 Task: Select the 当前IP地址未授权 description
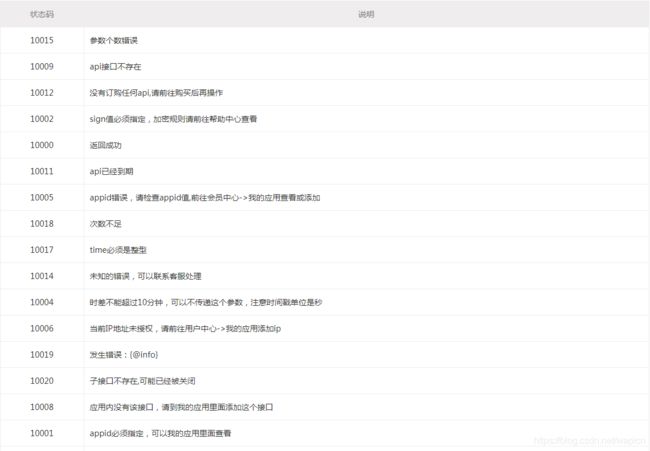click(185, 328)
